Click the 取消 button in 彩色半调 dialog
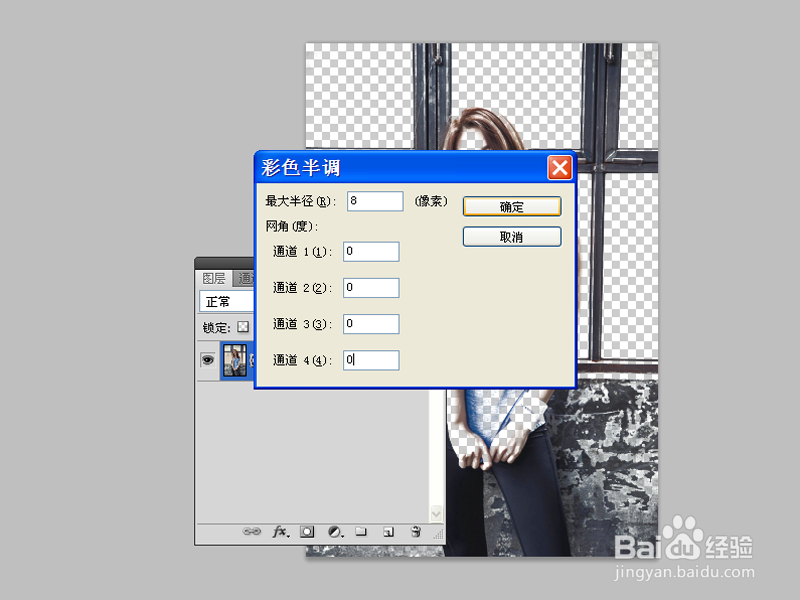 coord(512,237)
